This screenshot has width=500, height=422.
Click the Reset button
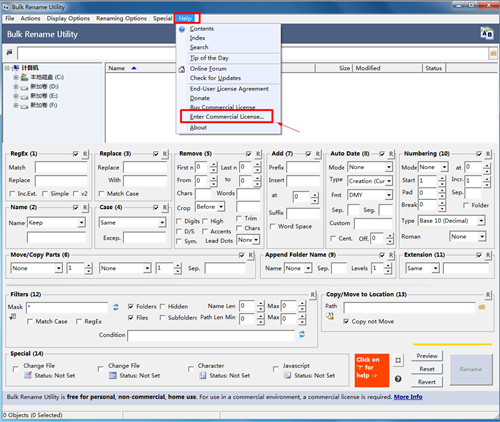pyautogui.click(x=427, y=369)
